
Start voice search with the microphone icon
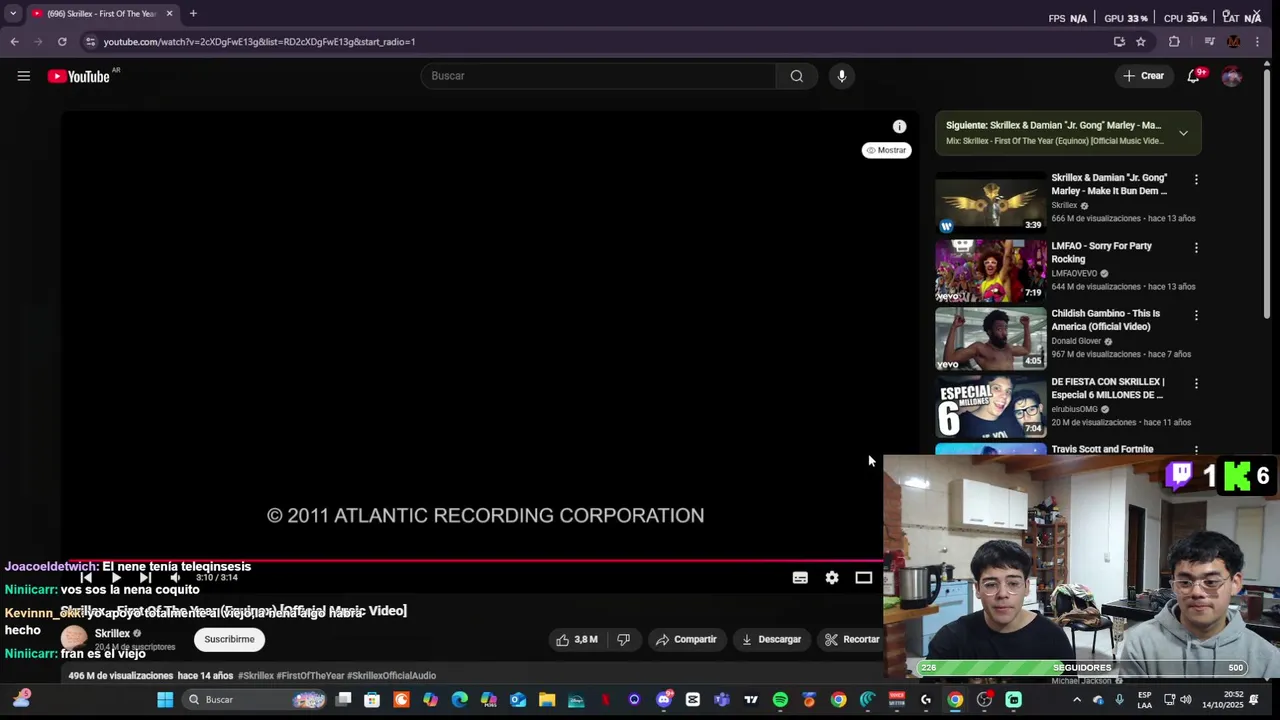[x=842, y=76]
